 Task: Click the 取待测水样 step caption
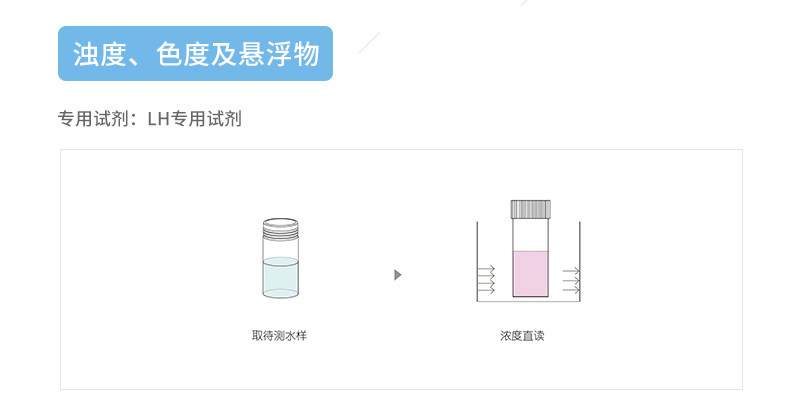[x=279, y=336]
